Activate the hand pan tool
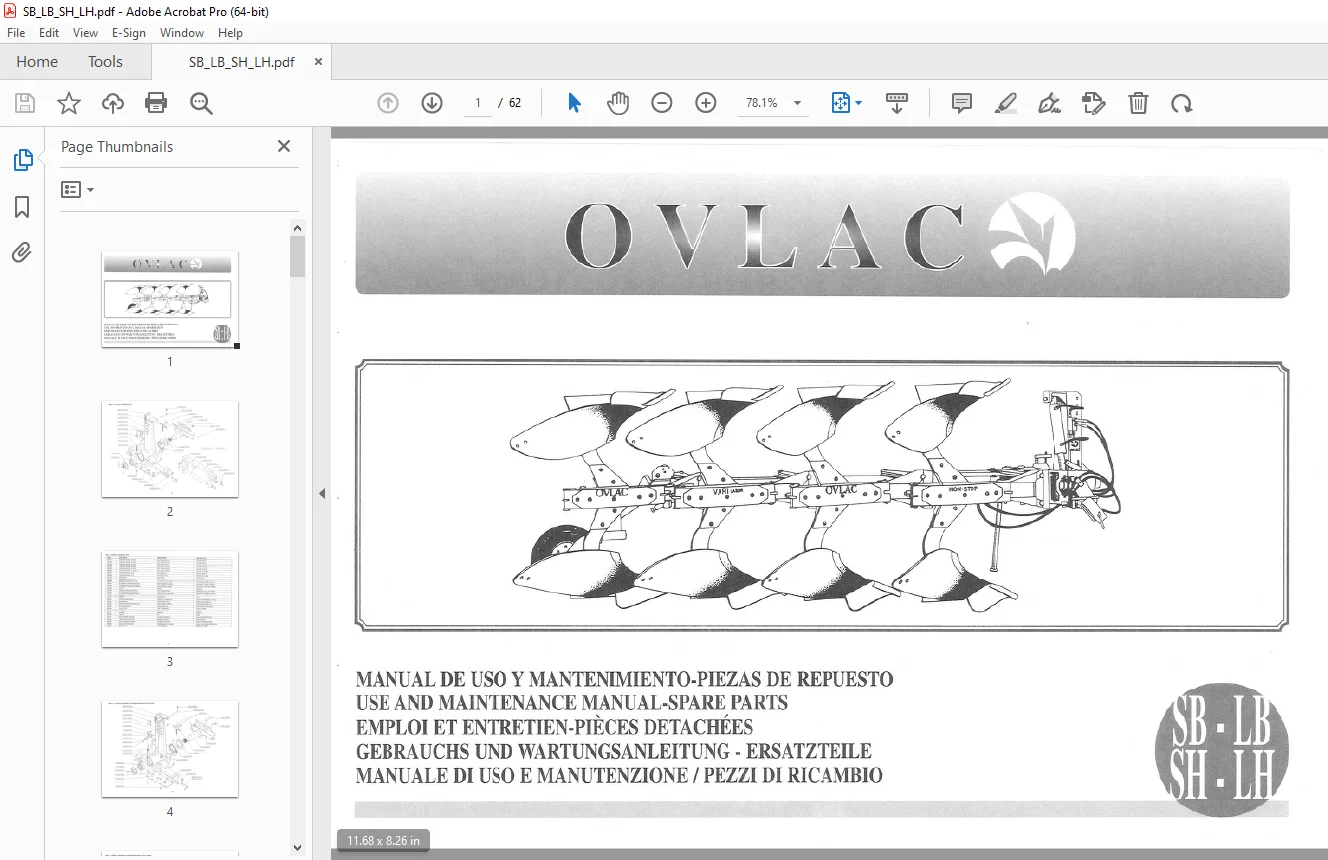 tap(618, 103)
